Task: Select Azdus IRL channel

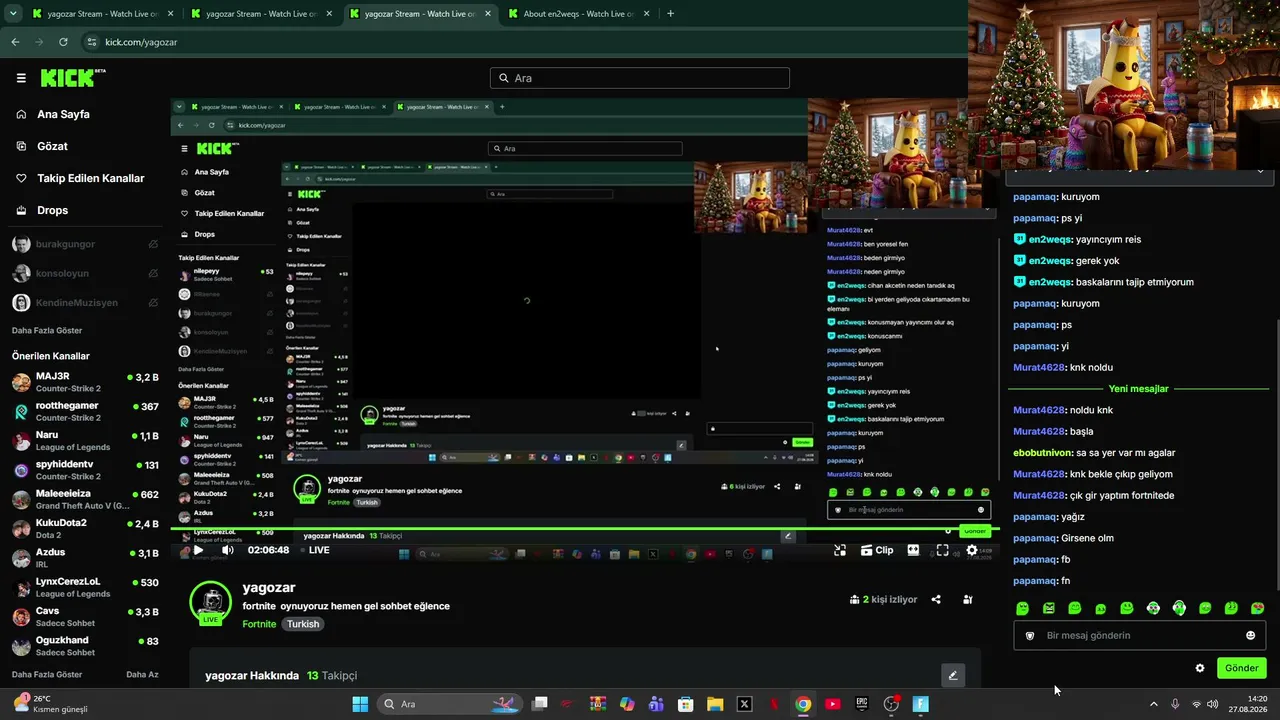Action: pyautogui.click(x=85, y=558)
